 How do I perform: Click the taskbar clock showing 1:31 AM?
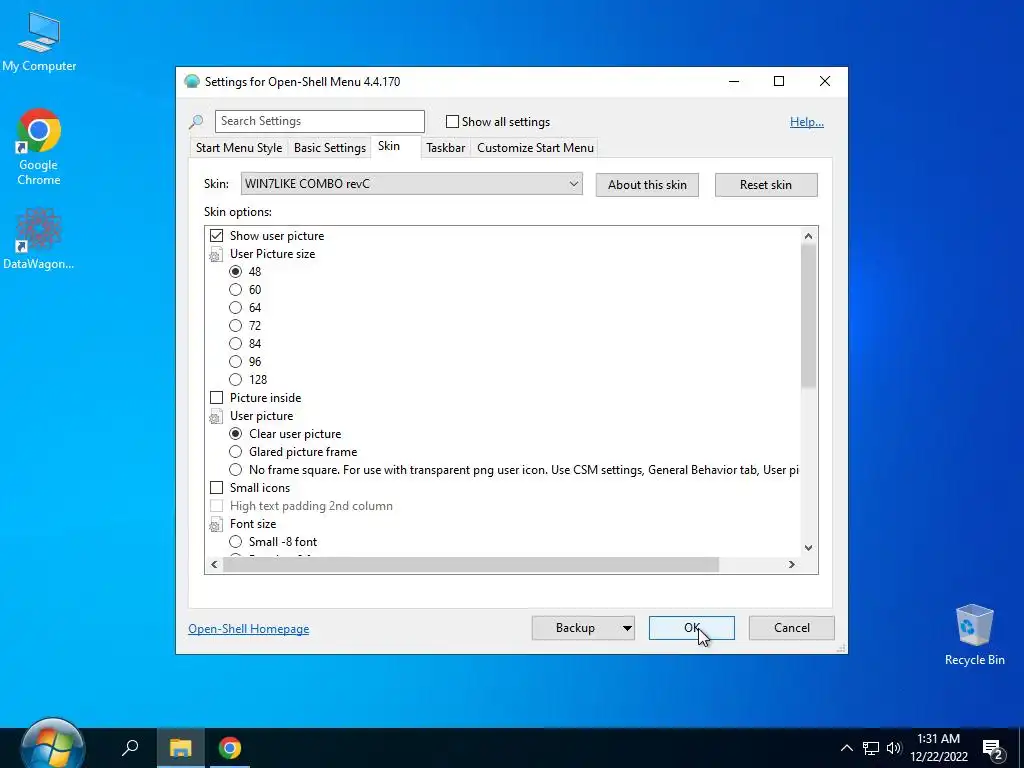(x=938, y=748)
